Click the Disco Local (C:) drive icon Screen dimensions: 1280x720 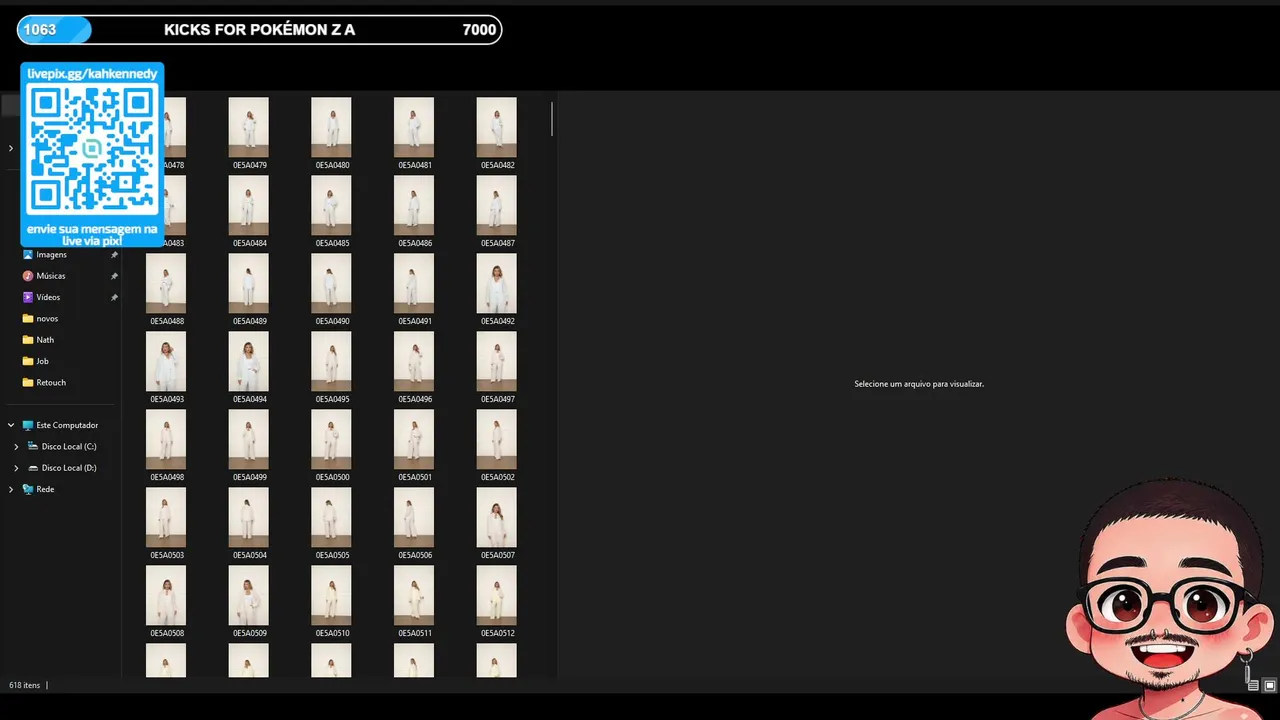click(x=33, y=447)
